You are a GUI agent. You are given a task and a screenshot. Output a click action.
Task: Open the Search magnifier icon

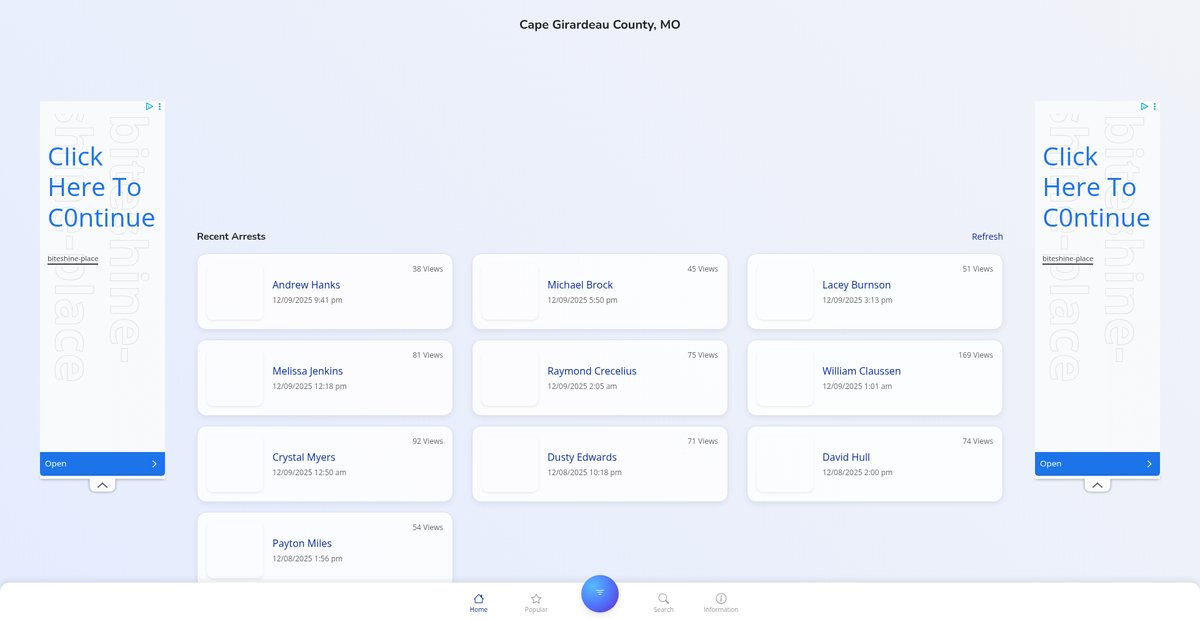click(x=663, y=598)
